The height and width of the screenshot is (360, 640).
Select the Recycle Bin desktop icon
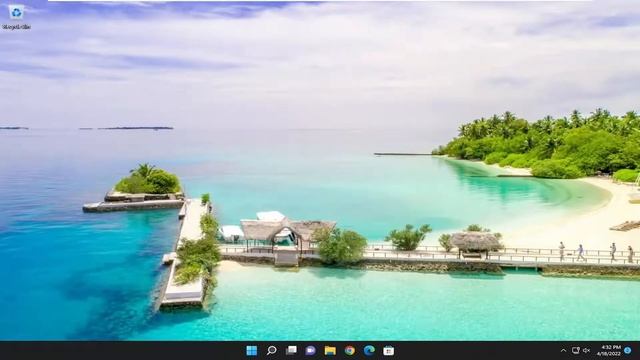click(16, 18)
